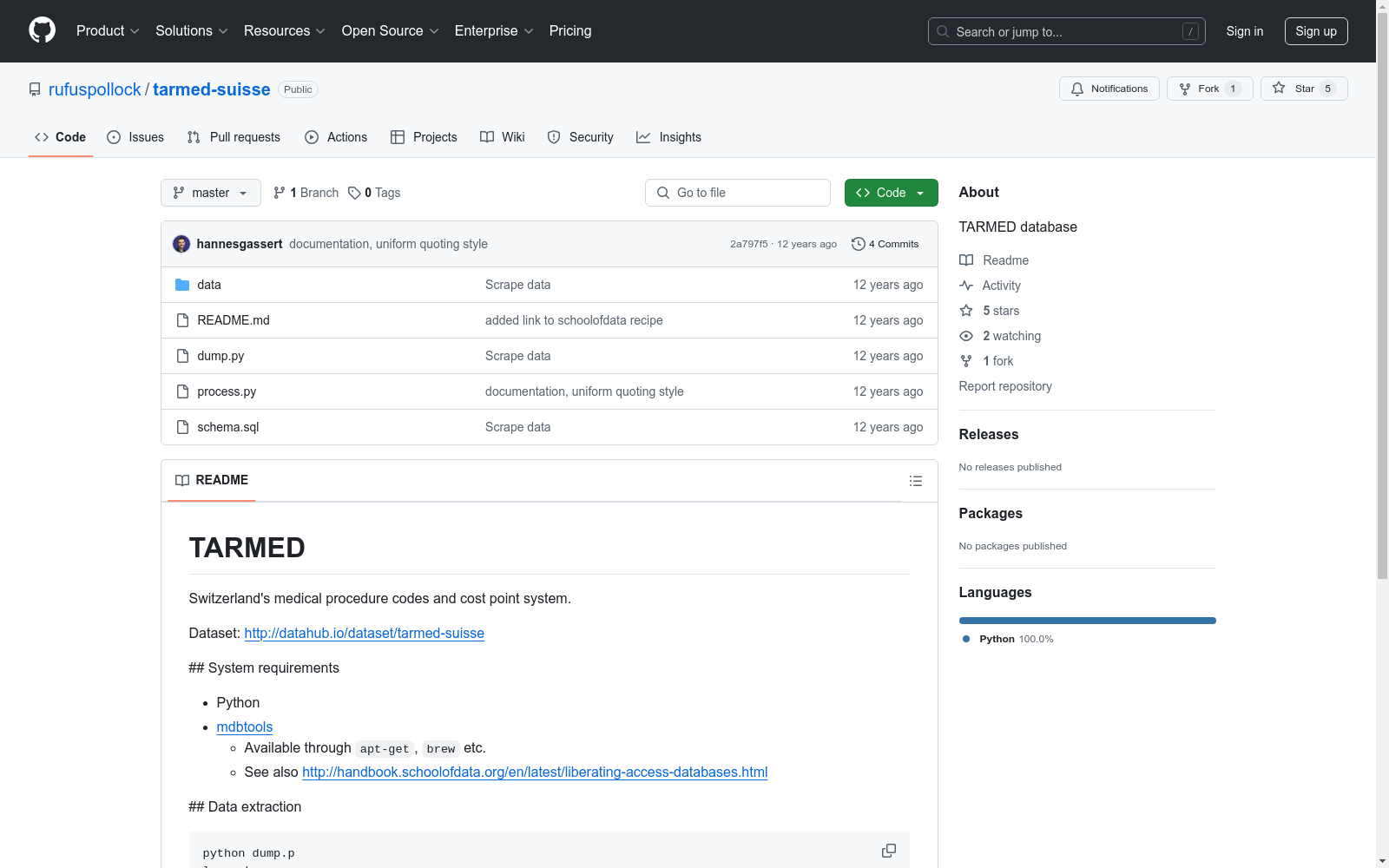Expand the Product menu
The height and width of the screenshot is (868, 1389).
point(108,31)
